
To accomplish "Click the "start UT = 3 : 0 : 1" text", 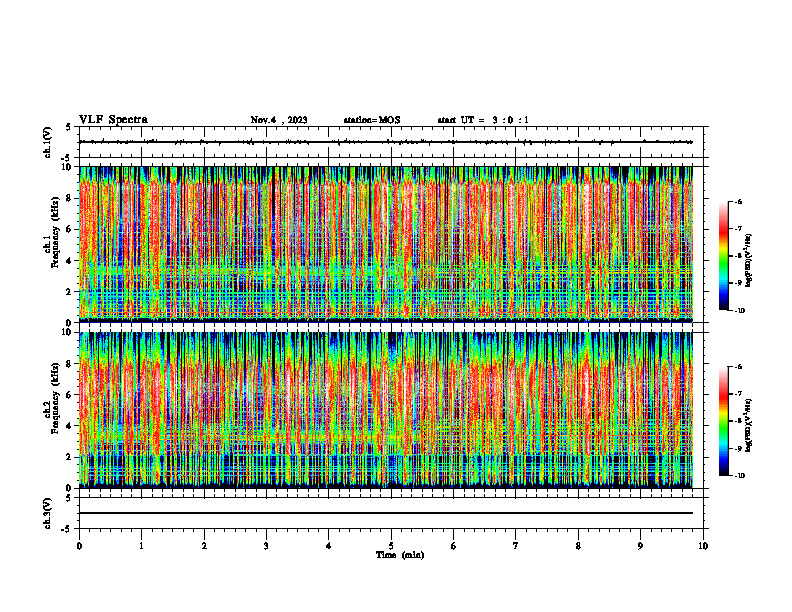I will click(x=483, y=120).
